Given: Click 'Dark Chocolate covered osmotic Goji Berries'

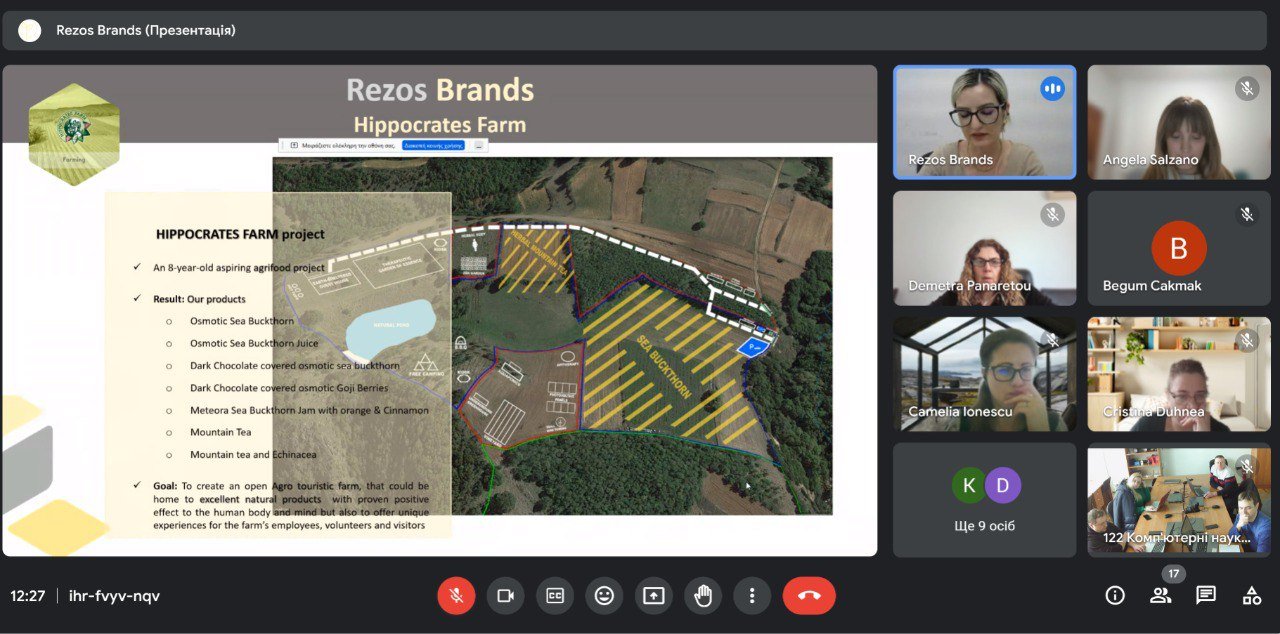Looking at the screenshot, I should click(289, 388).
